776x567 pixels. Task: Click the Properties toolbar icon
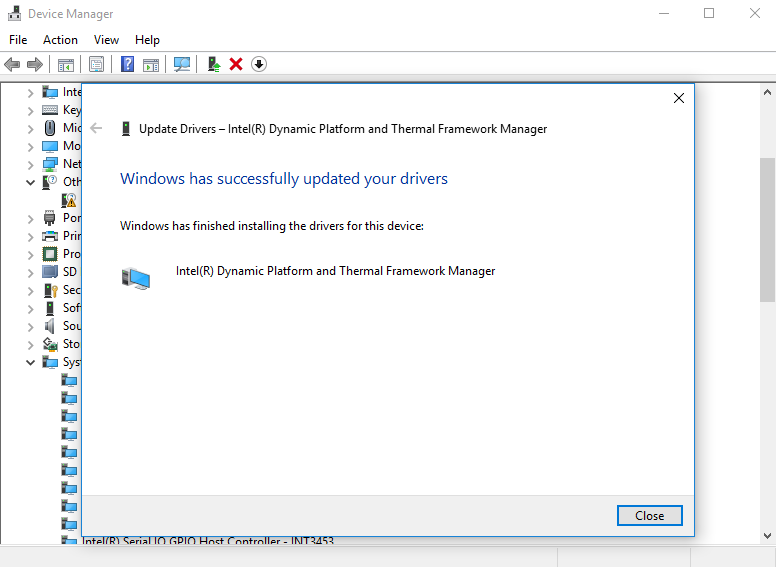97,64
